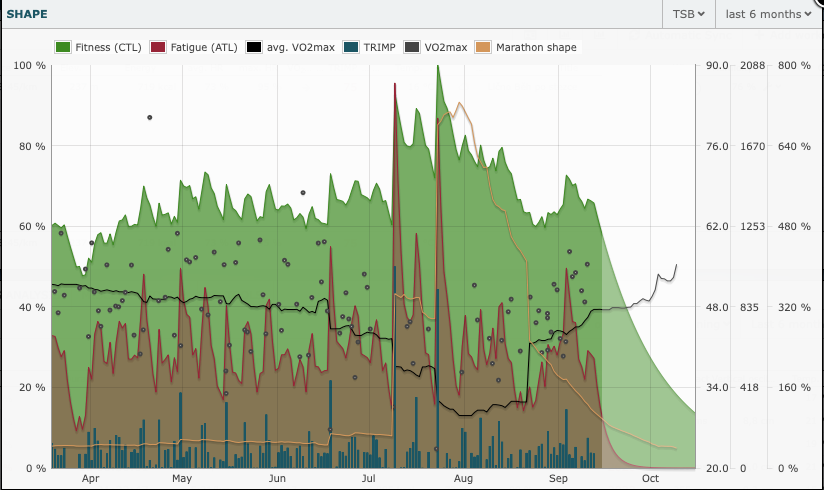Toggle the Marathon shape legend label
This screenshot has width=824, height=490.
click(536, 47)
